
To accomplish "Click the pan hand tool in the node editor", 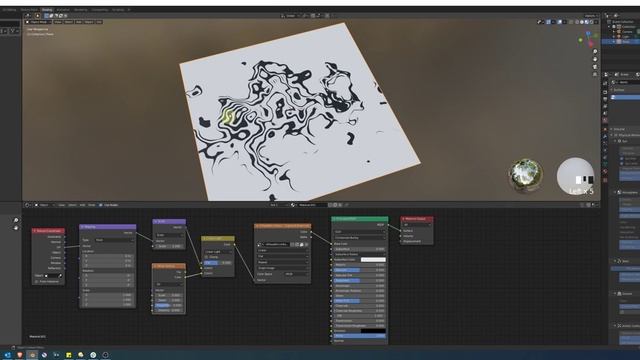I will [x=16, y=227].
